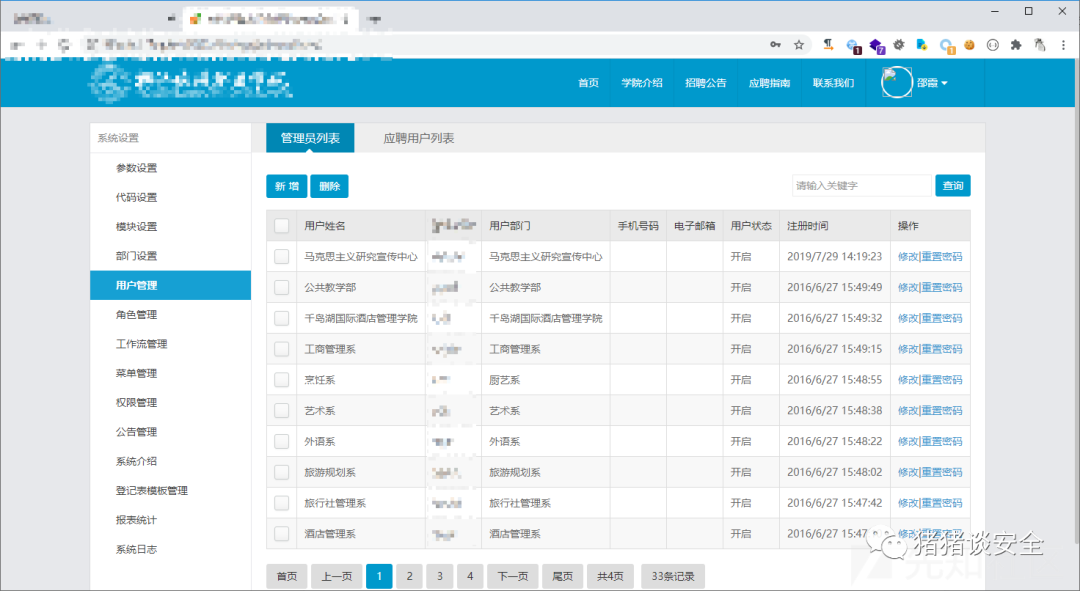Click the user avatar circle in header
The image size is (1080, 591).
[896, 83]
